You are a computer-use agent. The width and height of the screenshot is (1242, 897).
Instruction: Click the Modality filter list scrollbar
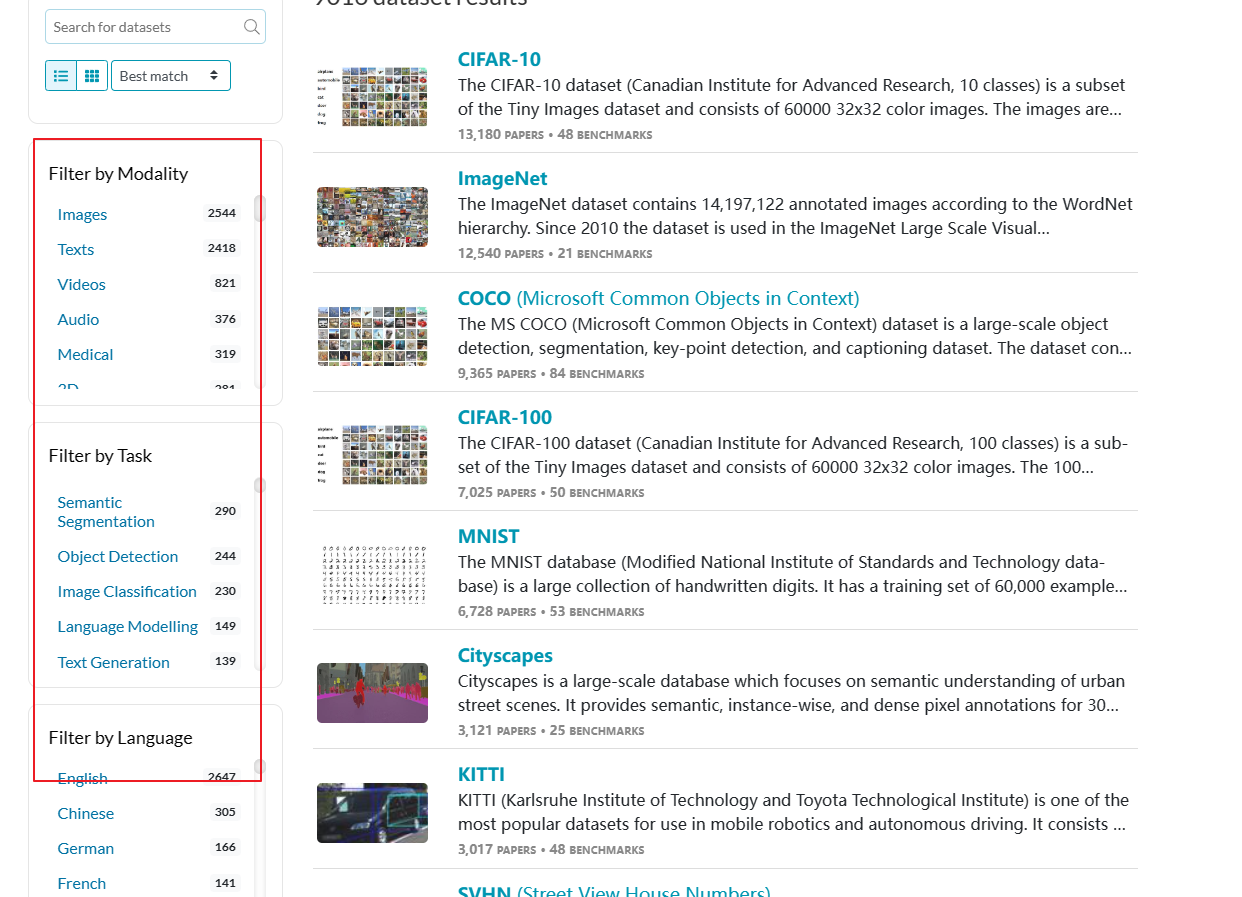260,208
